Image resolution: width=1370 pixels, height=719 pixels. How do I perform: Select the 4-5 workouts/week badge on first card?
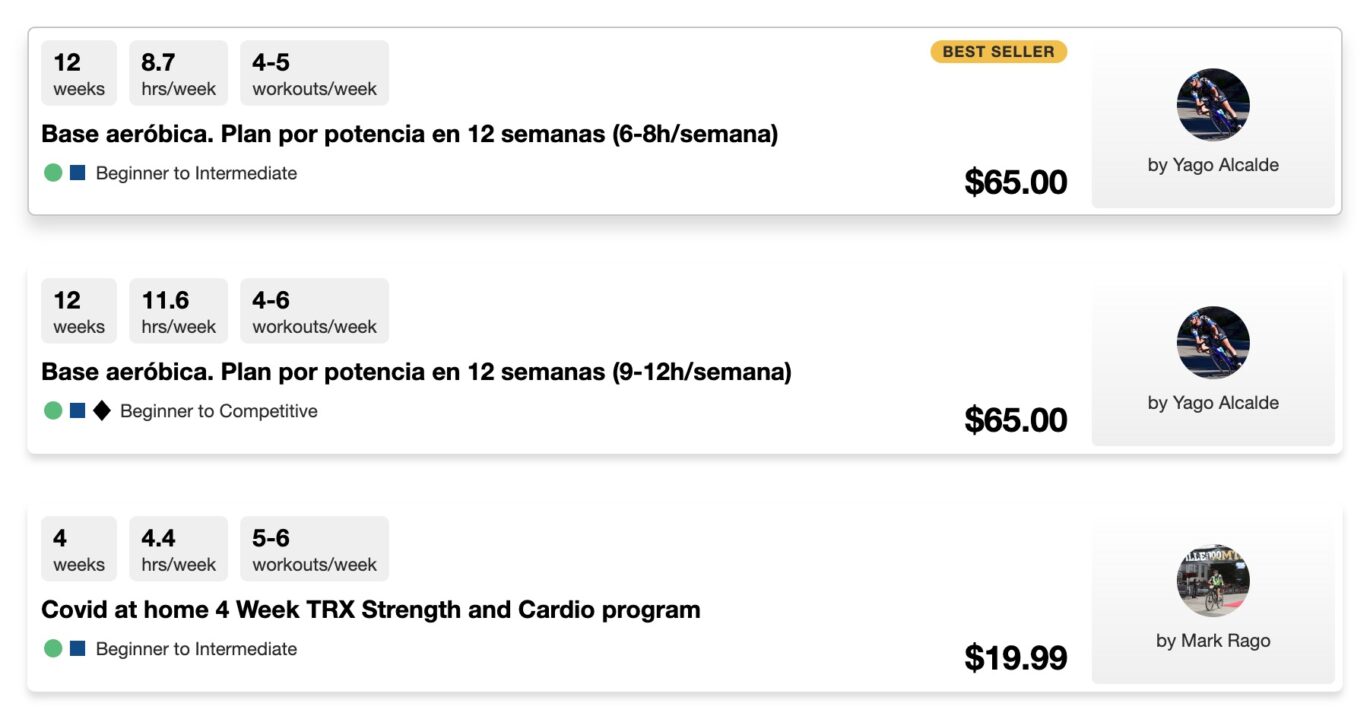coord(314,71)
